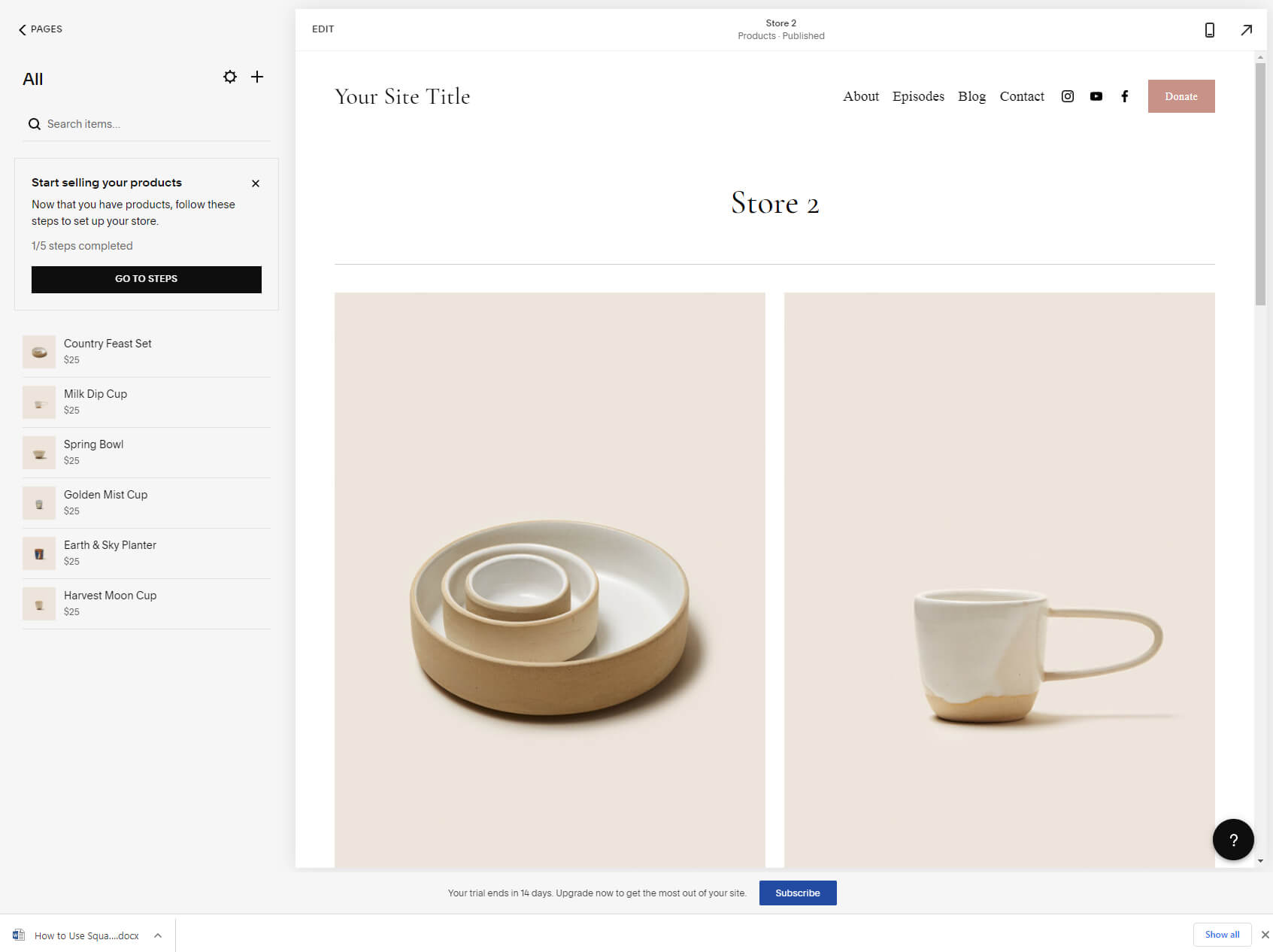This screenshot has width=1273, height=952.
Task: Click the search magnifier in the sidebar
Action: pyautogui.click(x=35, y=123)
